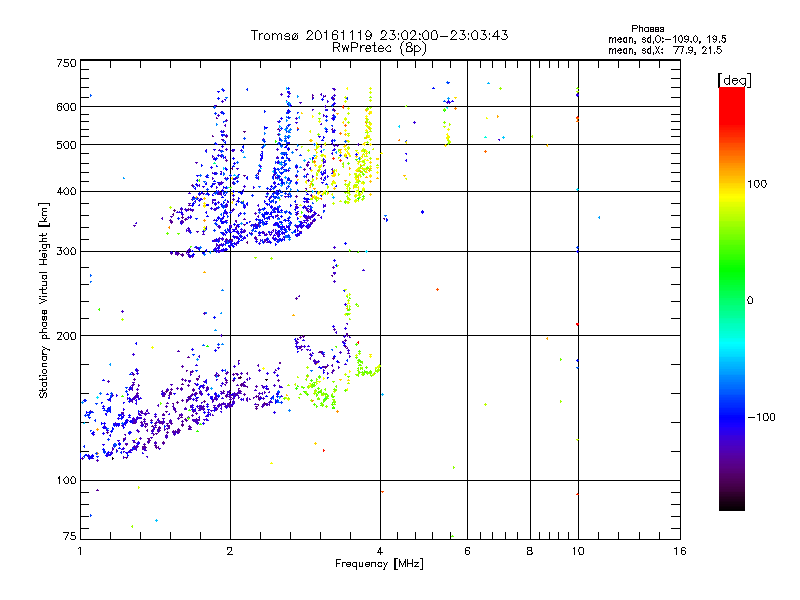The height and width of the screenshot is (600, 800).
Task: Click the colorbar tick label "100"
Action: [757, 184]
